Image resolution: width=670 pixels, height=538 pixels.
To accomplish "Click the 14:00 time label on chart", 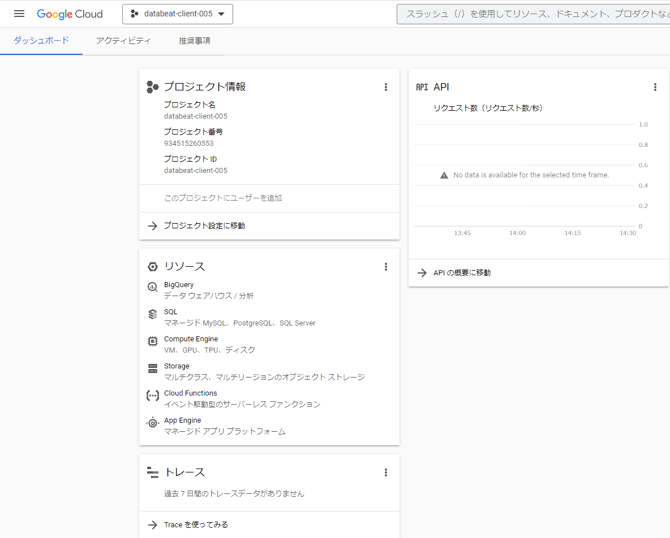I will point(517,233).
